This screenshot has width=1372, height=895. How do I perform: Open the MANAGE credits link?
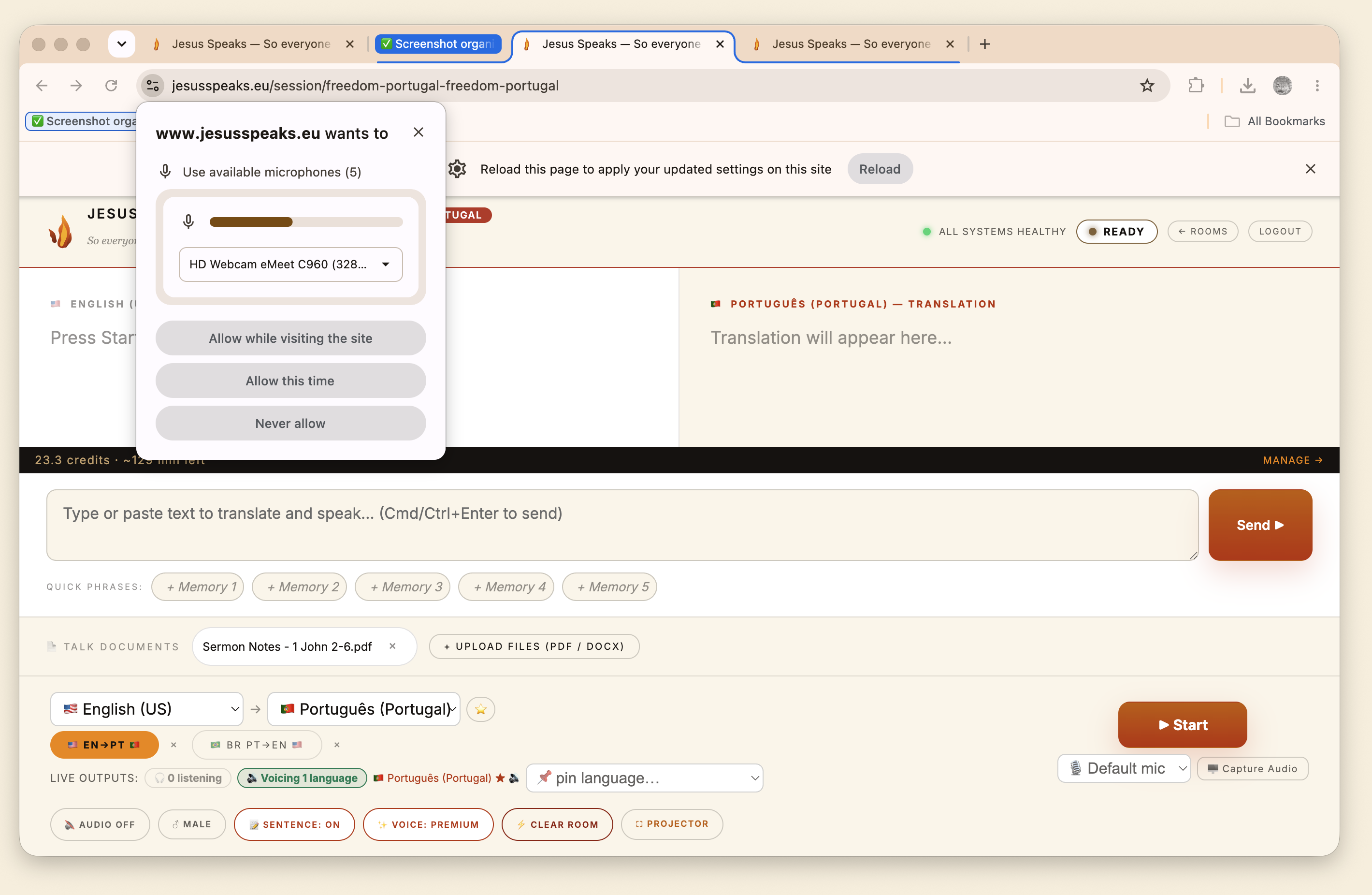1292,460
